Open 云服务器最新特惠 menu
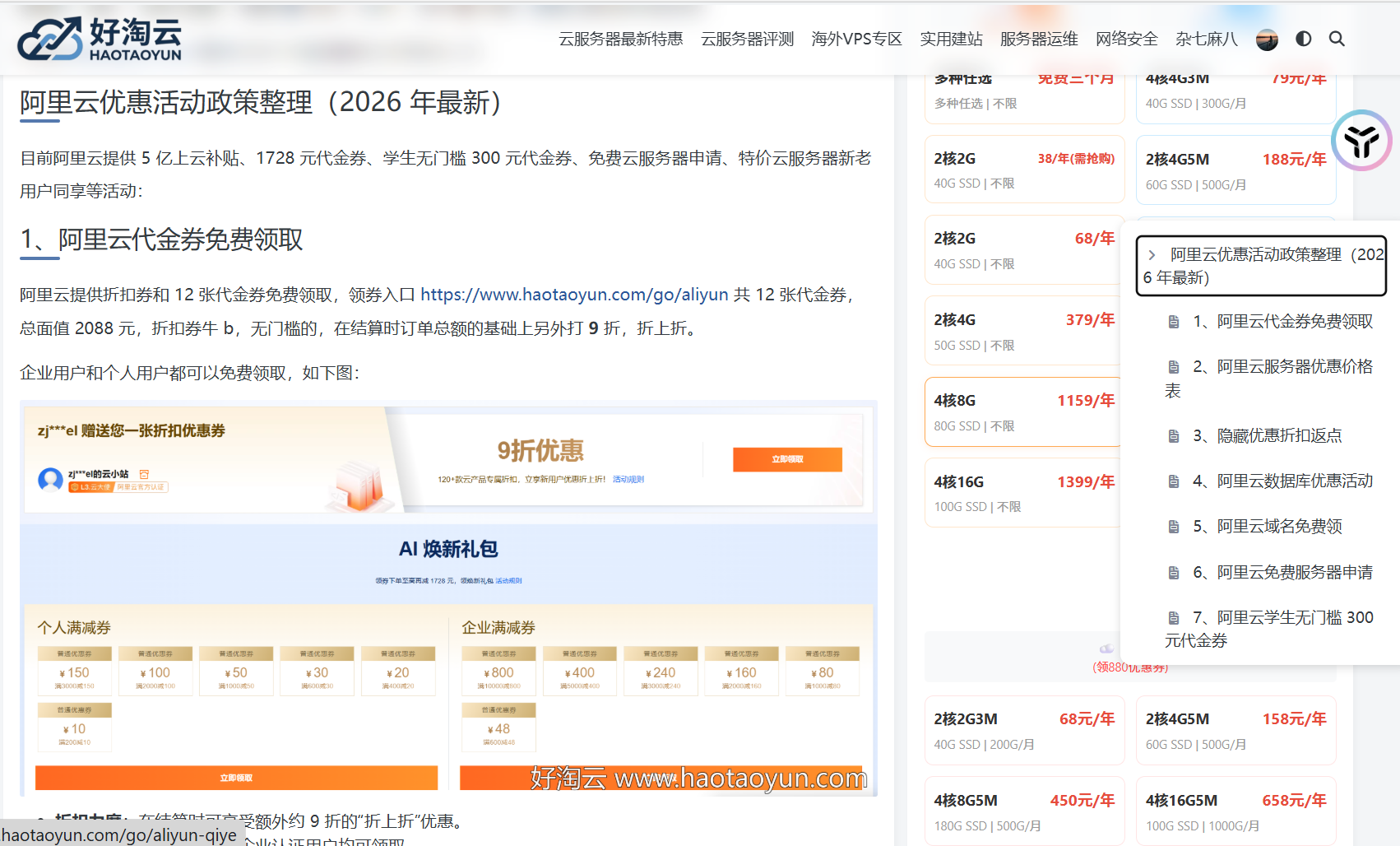The width and height of the screenshot is (1400, 846). (621, 39)
